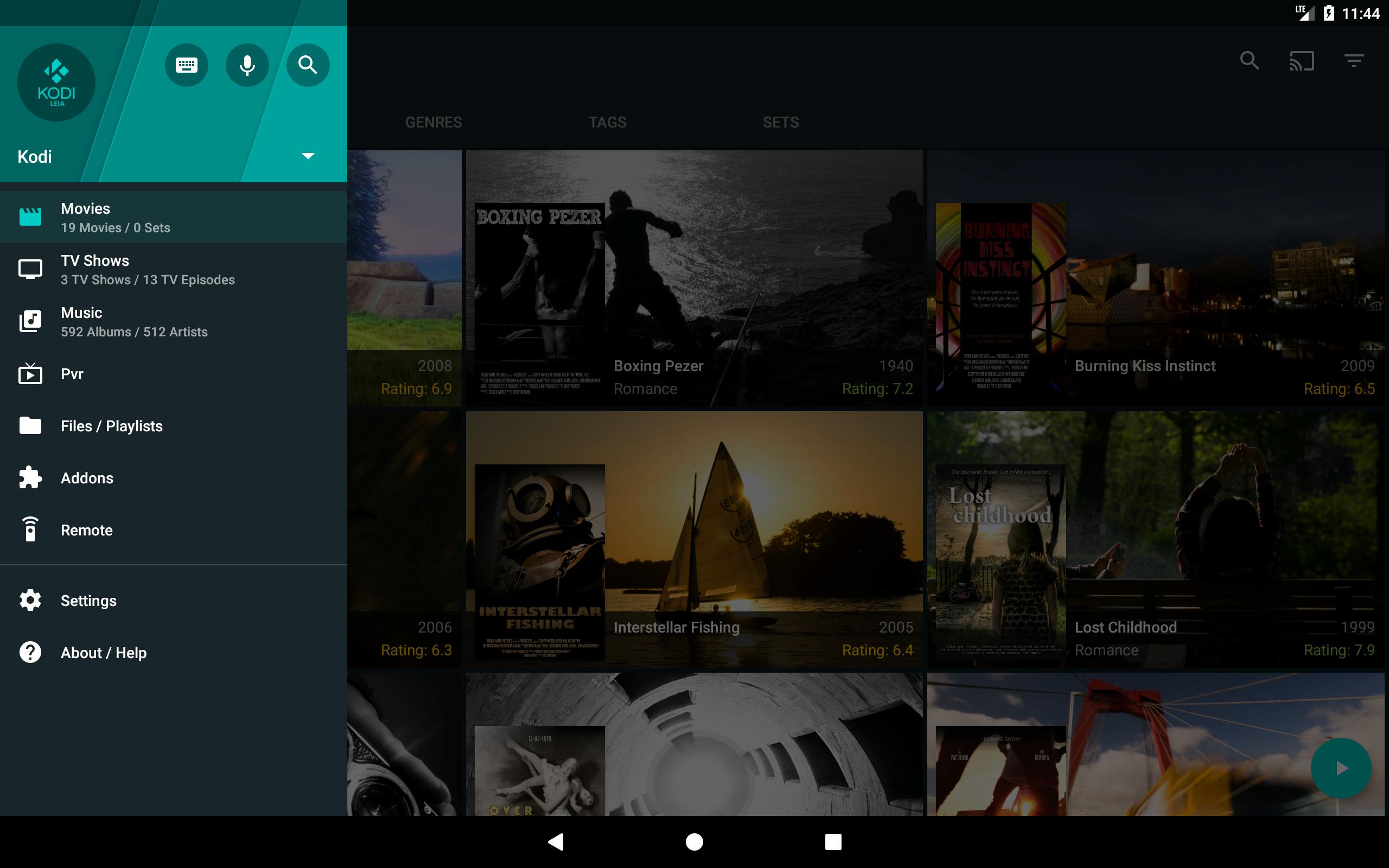Open Addons from the drawer
1389x868 pixels.
[173, 478]
